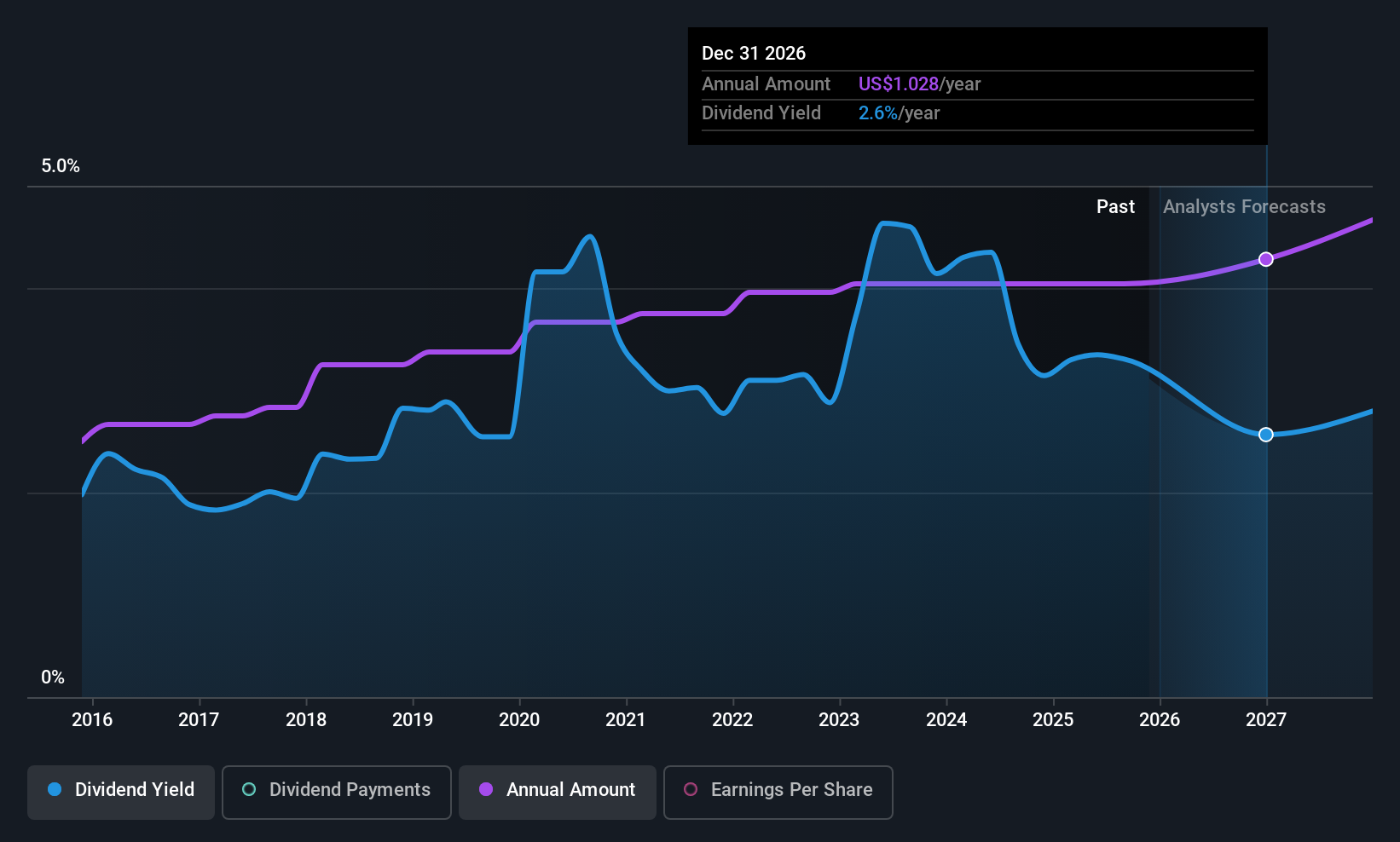The image size is (1400, 842).
Task: Click the Past label on chart
Action: [1115, 207]
